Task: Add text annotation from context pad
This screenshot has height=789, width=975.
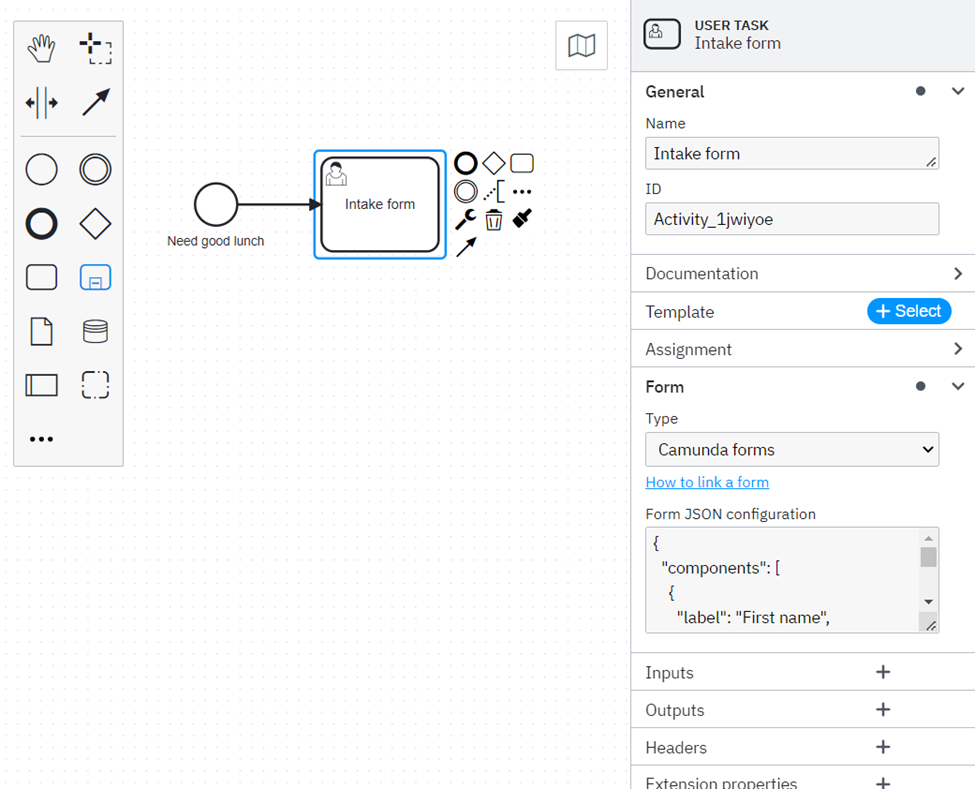Action: point(494,191)
